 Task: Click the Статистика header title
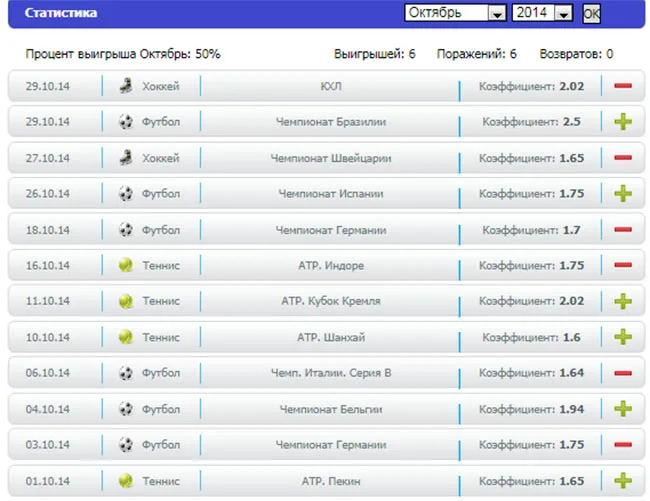click(61, 13)
